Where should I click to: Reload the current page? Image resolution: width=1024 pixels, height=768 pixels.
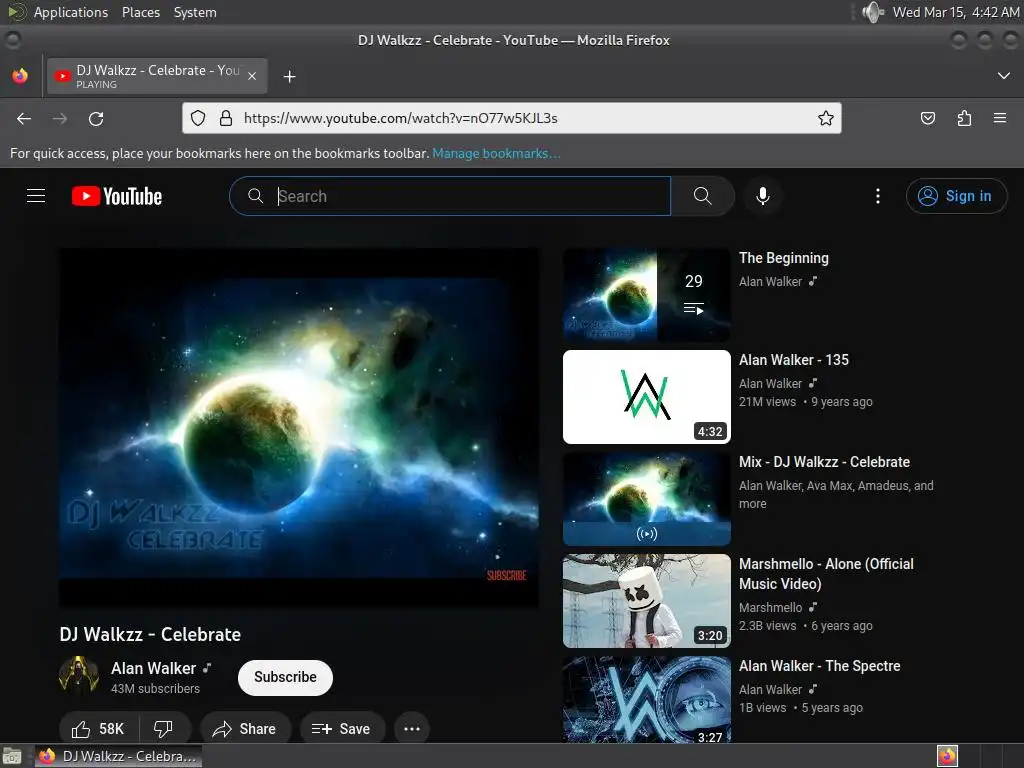[96, 118]
